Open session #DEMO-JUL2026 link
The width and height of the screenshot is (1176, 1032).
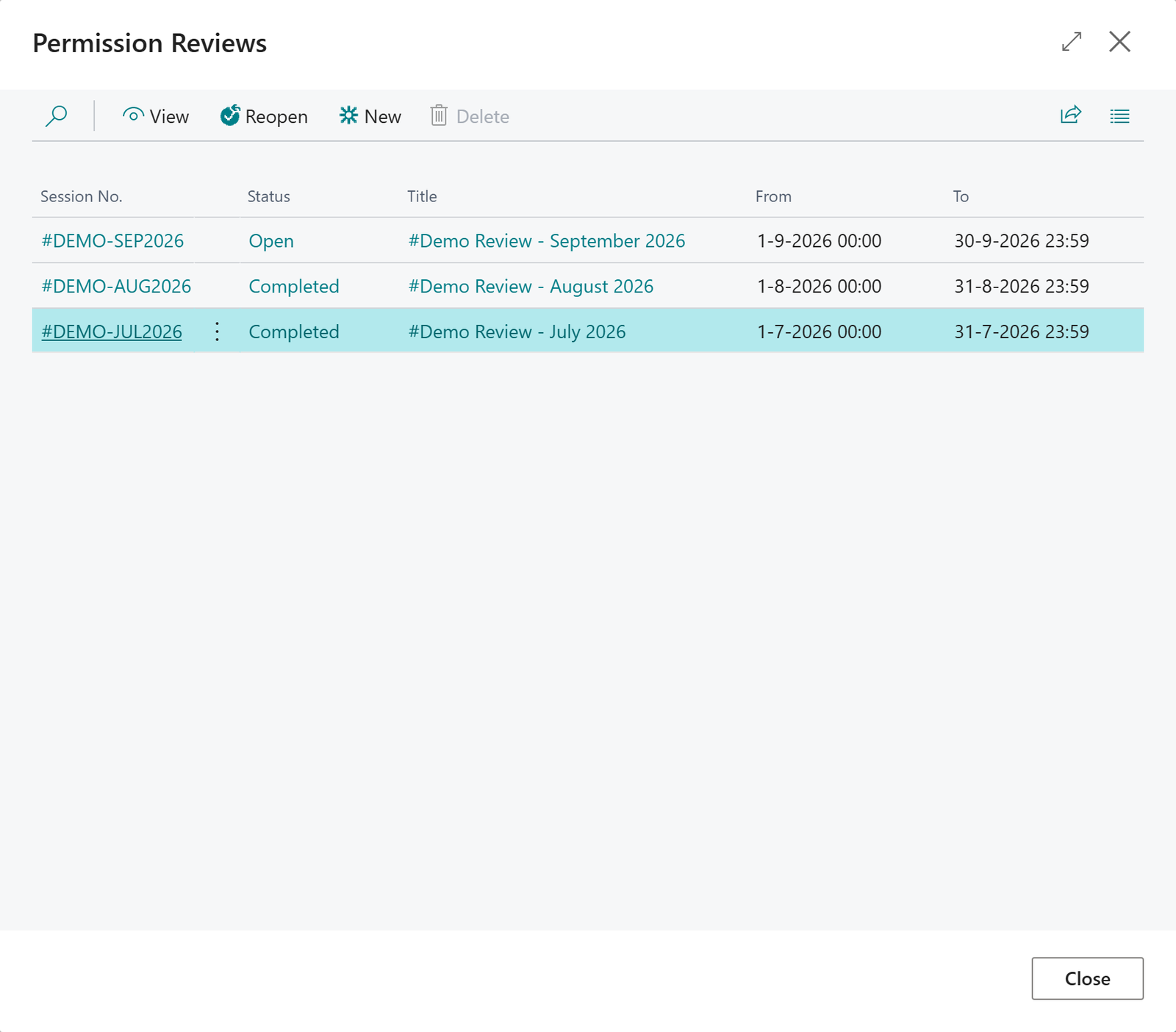point(112,332)
